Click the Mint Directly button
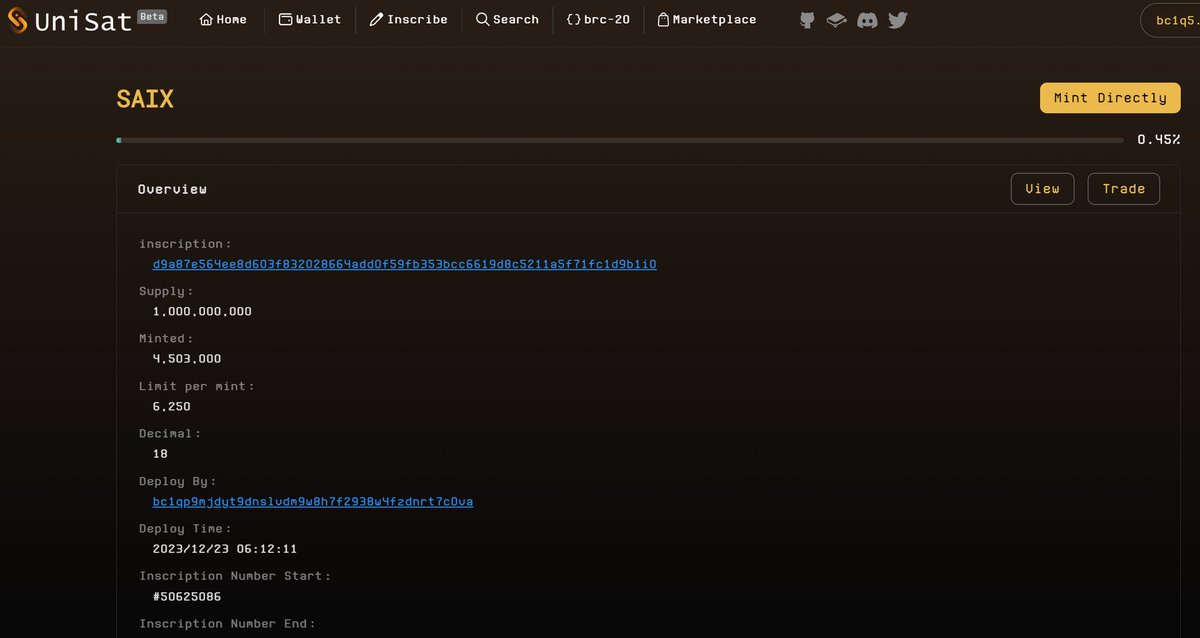 (x=1110, y=98)
